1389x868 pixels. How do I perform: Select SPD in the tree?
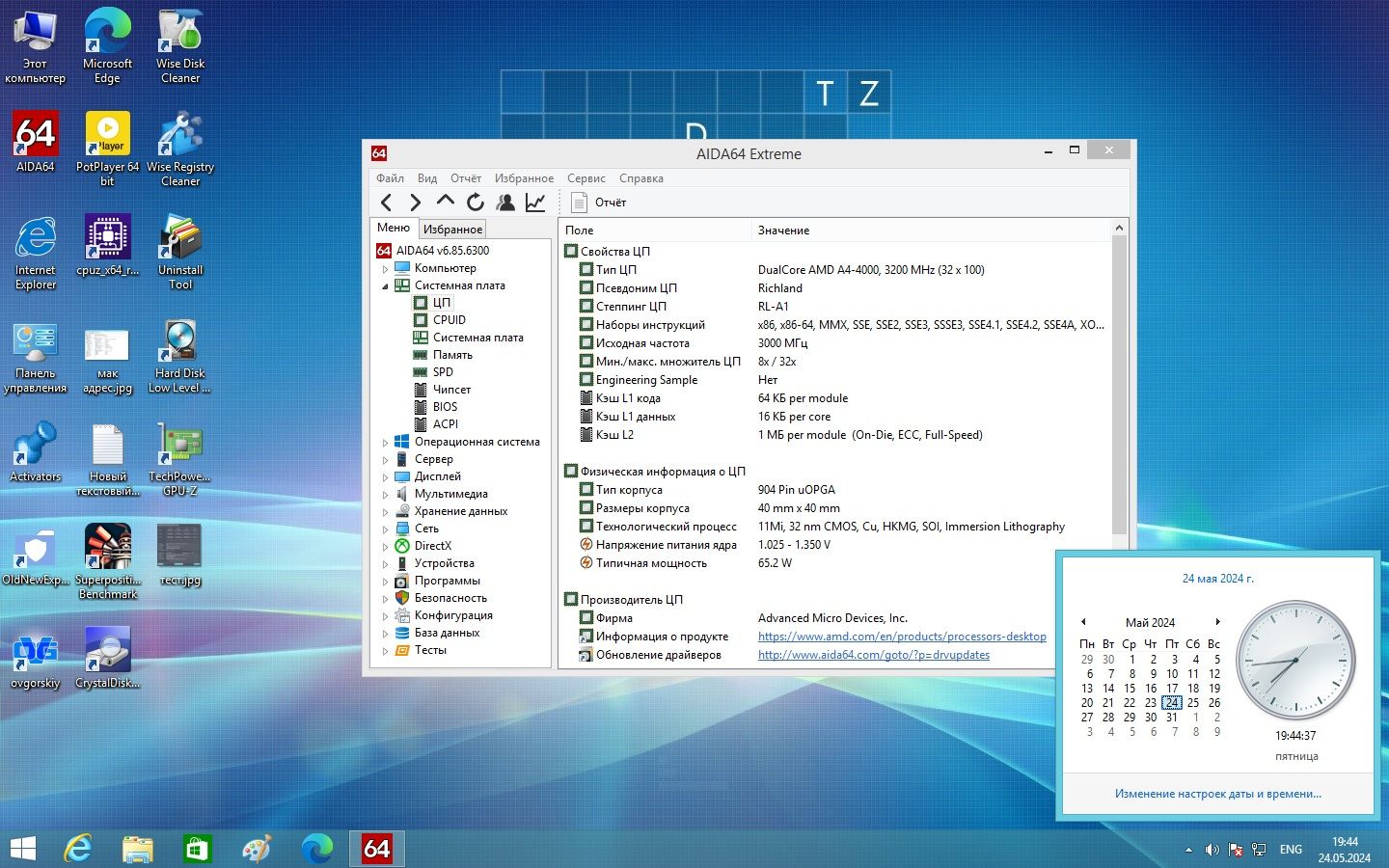443,372
